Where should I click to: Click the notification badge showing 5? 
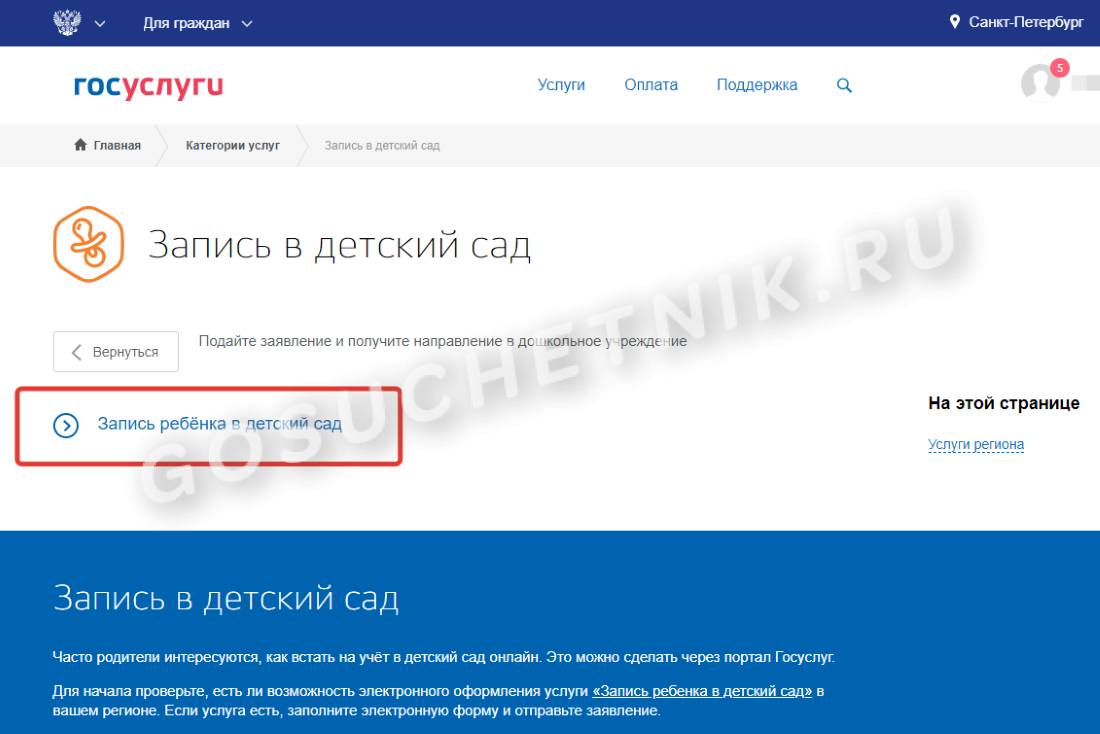coord(1059,68)
